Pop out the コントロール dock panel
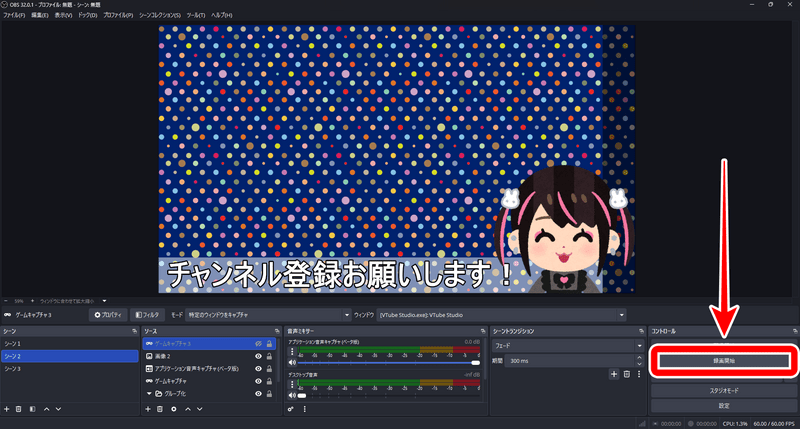This screenshot has height=429, width=800. 795,332
